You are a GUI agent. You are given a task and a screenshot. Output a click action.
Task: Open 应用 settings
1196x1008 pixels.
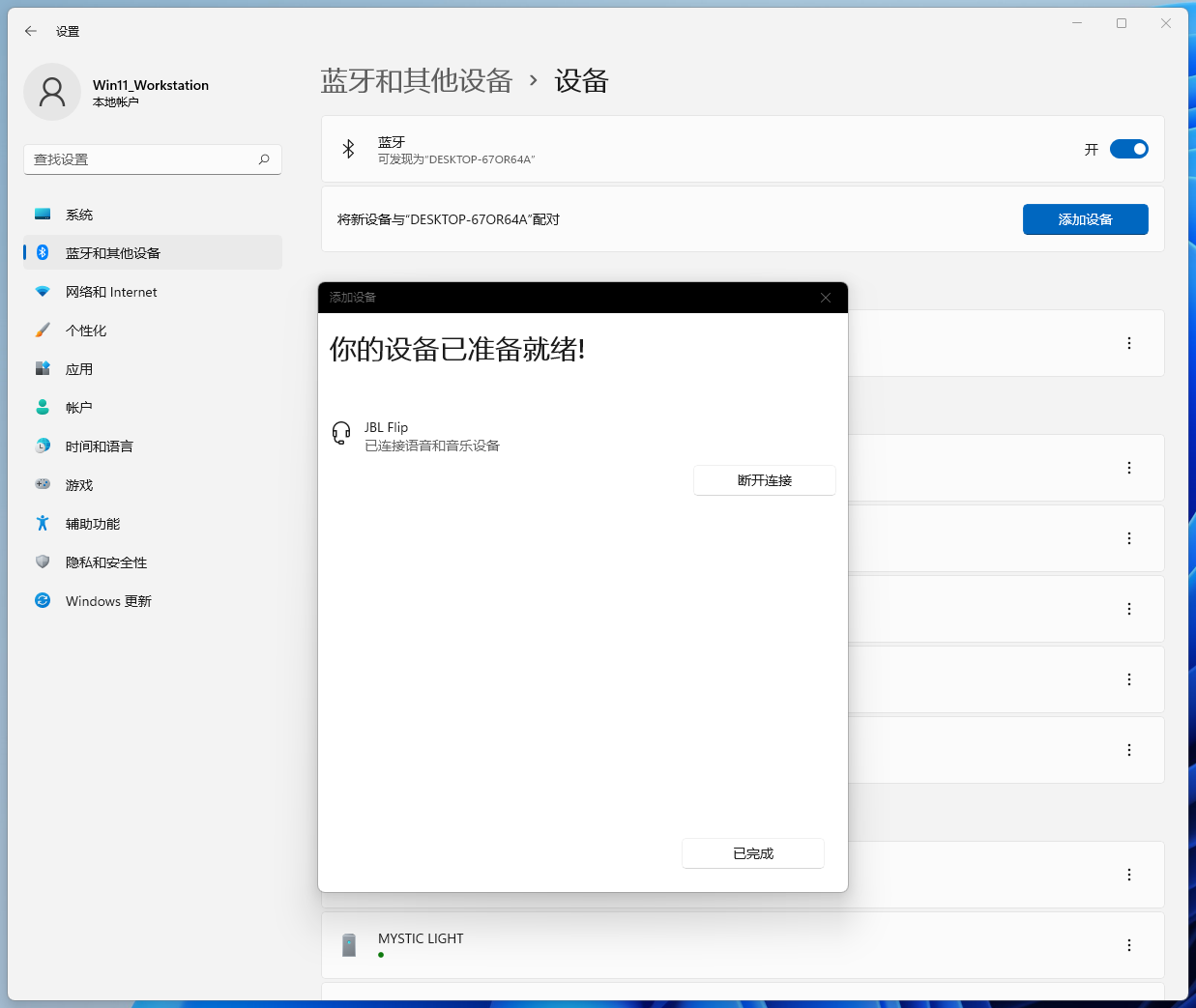[x=153, y=369]
